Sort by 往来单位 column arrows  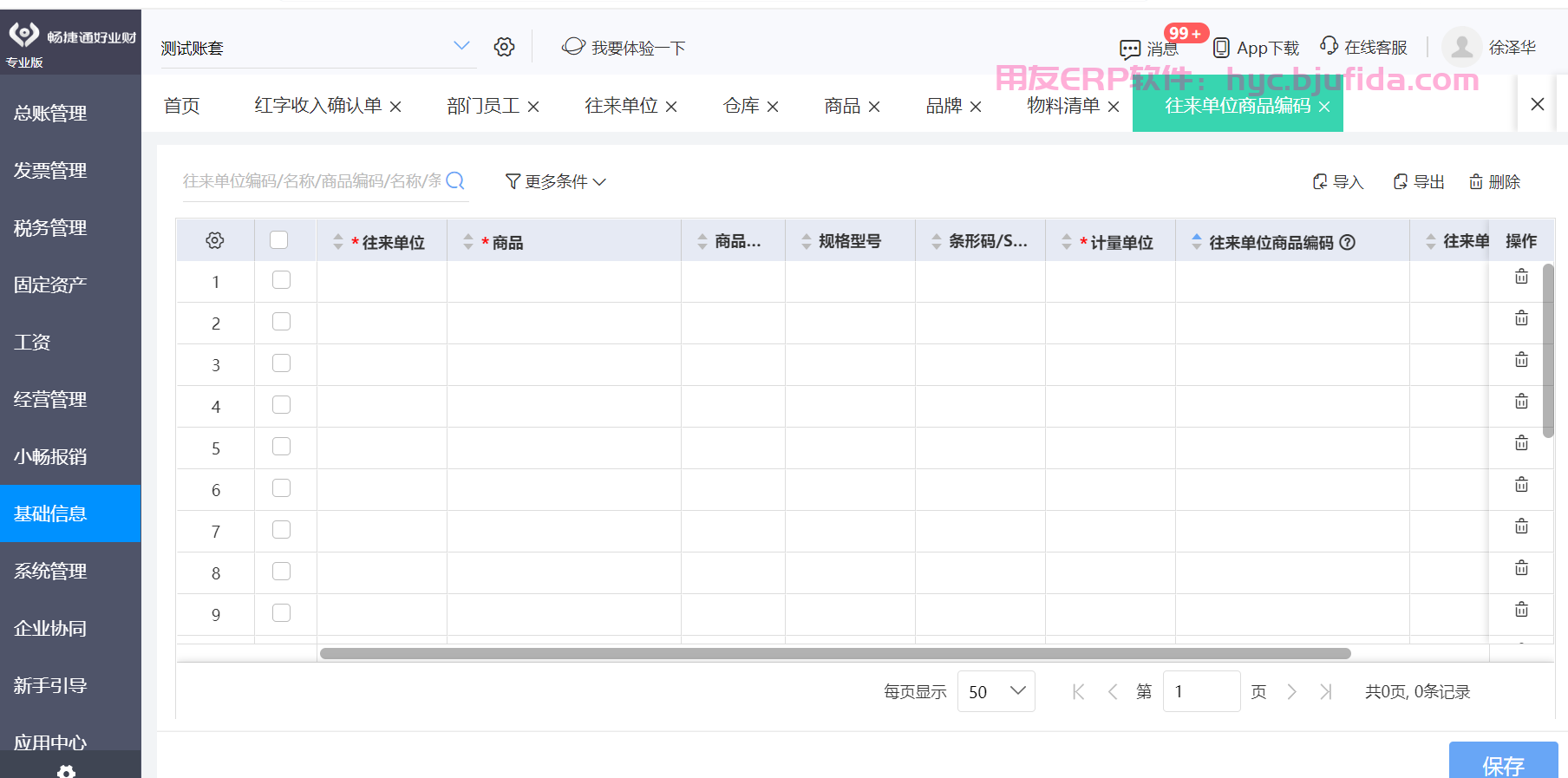coord(338,242)
